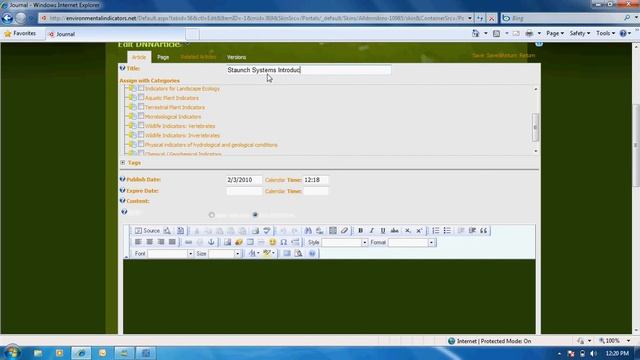The height and width of the screenshot is (360, 640).
Task: Apply Strikethrough formatting
Action: 394,231
